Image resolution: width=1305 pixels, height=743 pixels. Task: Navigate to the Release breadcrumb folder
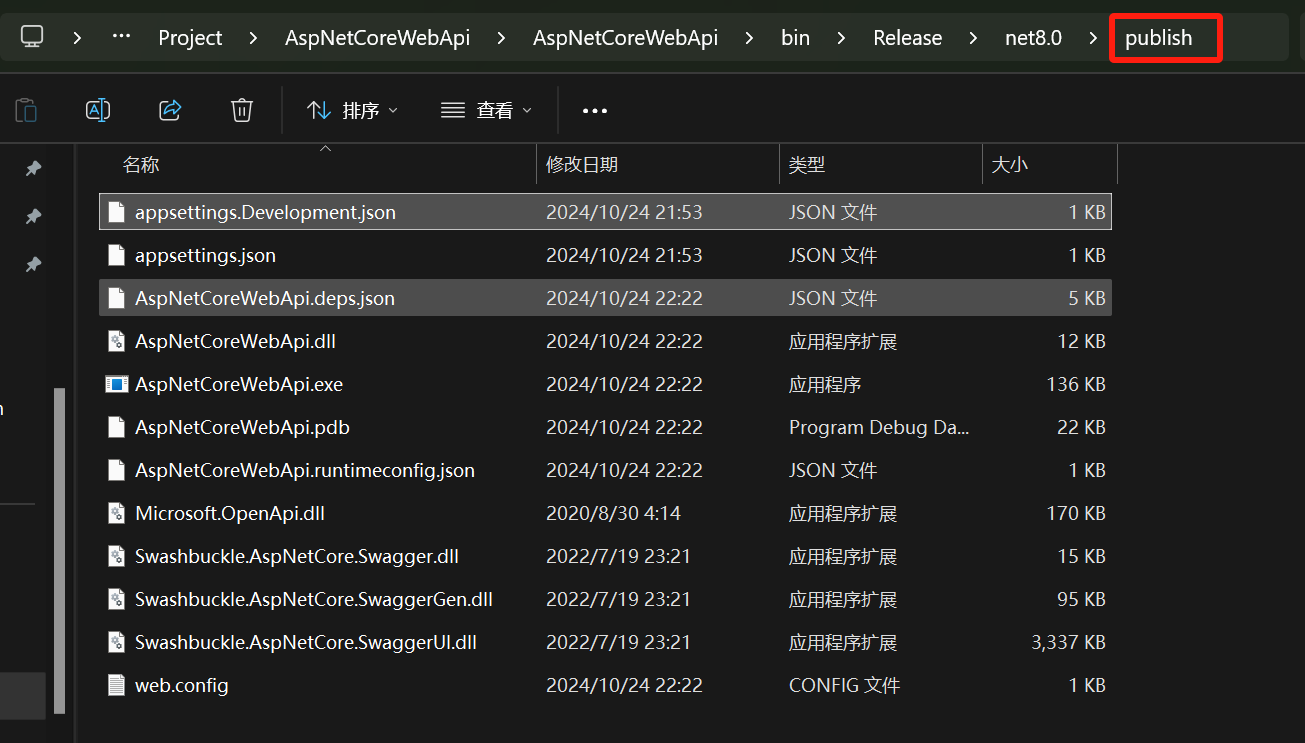tap(907, 38)
